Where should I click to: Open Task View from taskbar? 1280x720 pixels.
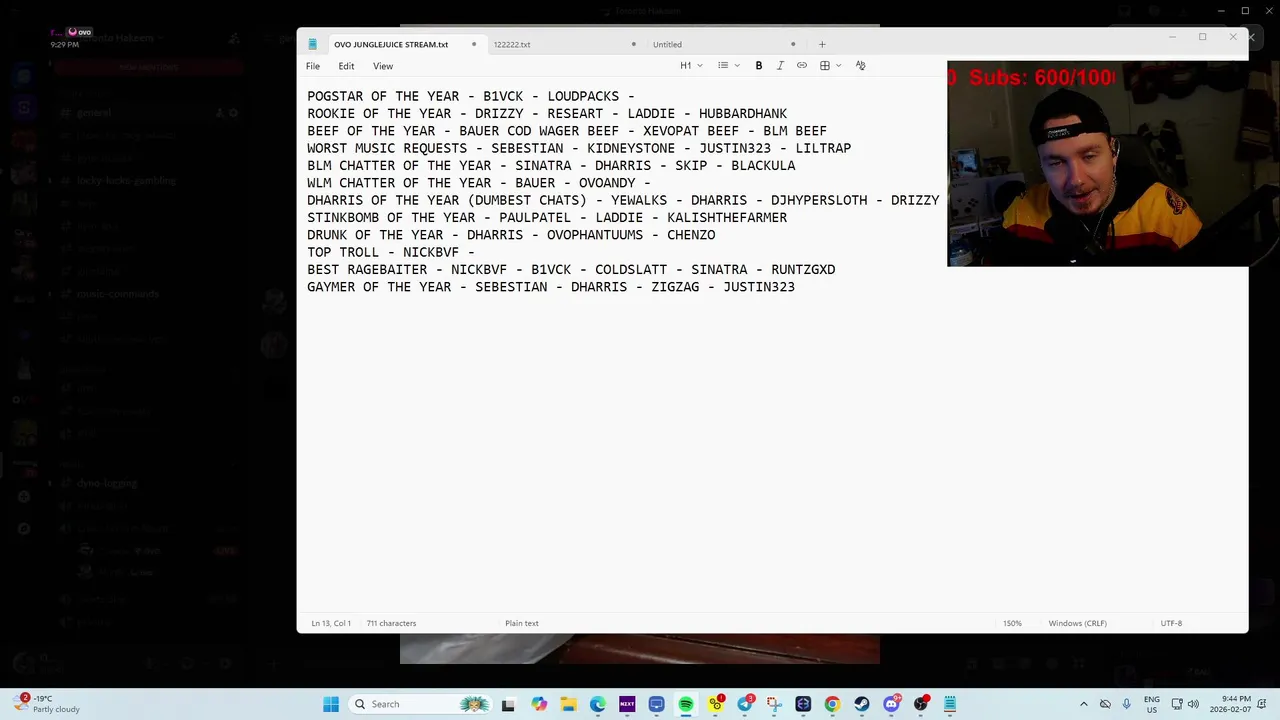pos(508,704)
